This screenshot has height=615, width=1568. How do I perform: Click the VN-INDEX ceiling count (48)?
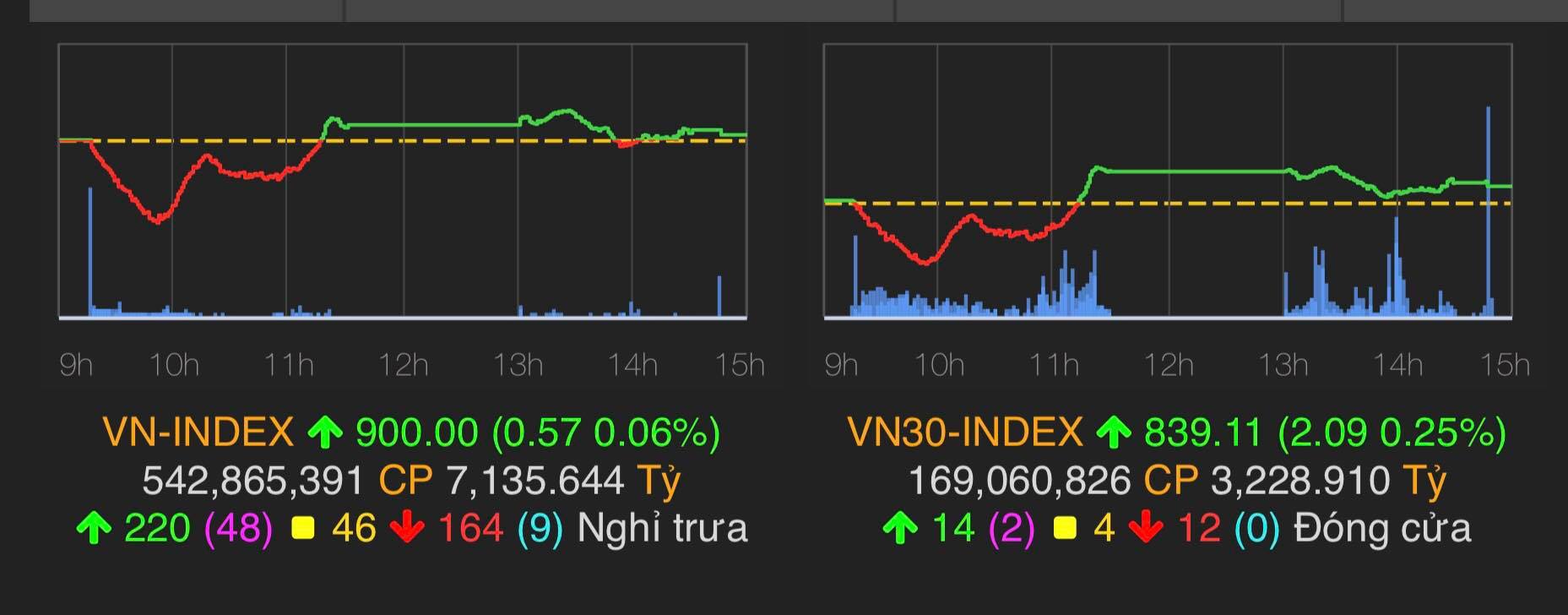coord(239,529)
